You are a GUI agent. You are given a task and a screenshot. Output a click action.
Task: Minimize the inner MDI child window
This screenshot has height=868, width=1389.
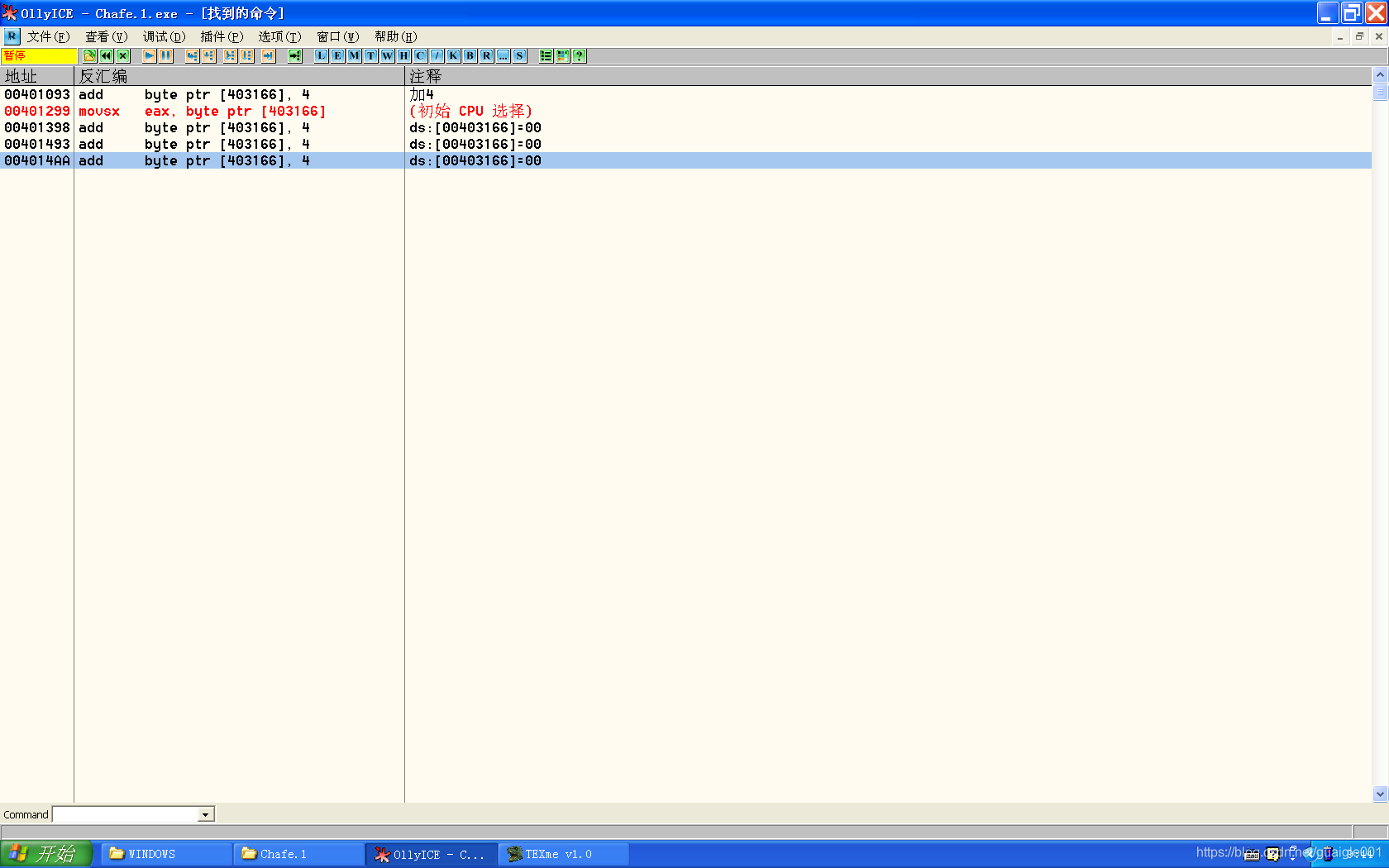point(1340,36)
